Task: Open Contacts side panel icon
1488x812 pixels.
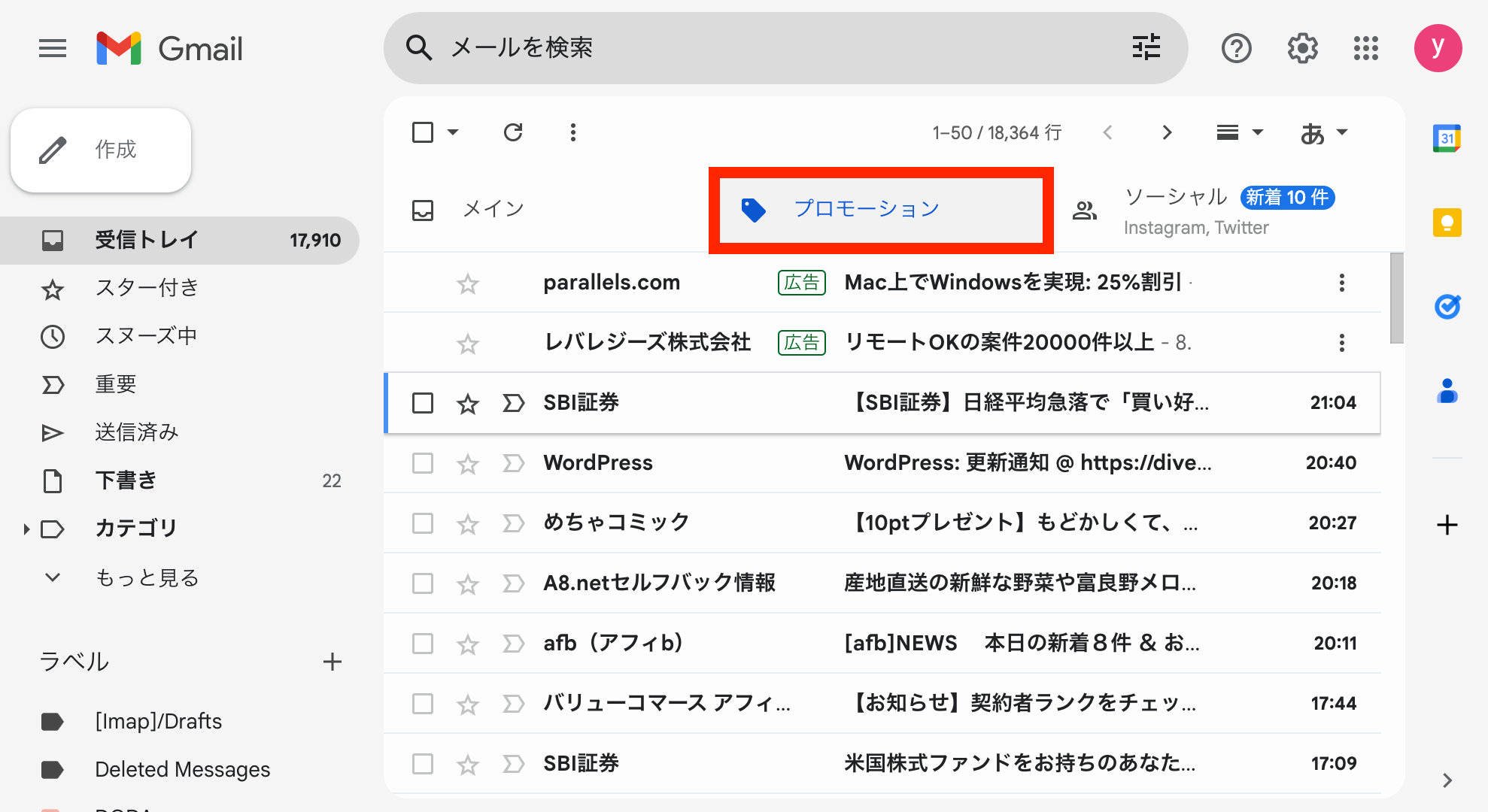Action: pyautogui.click(x=1447, y=391)
